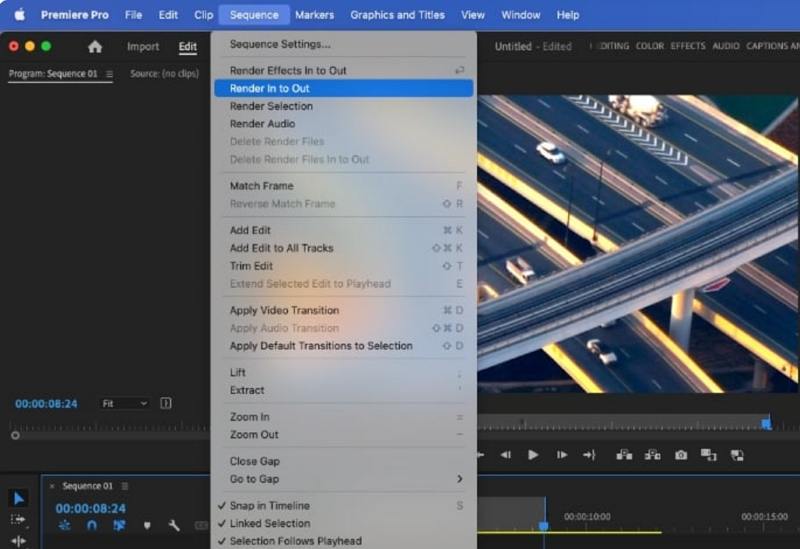Viewport: 800px width, 549px height.
Task: Click last monitor transport icon after Comparison View
Action: pyautogui.click(x=737, y=455)
